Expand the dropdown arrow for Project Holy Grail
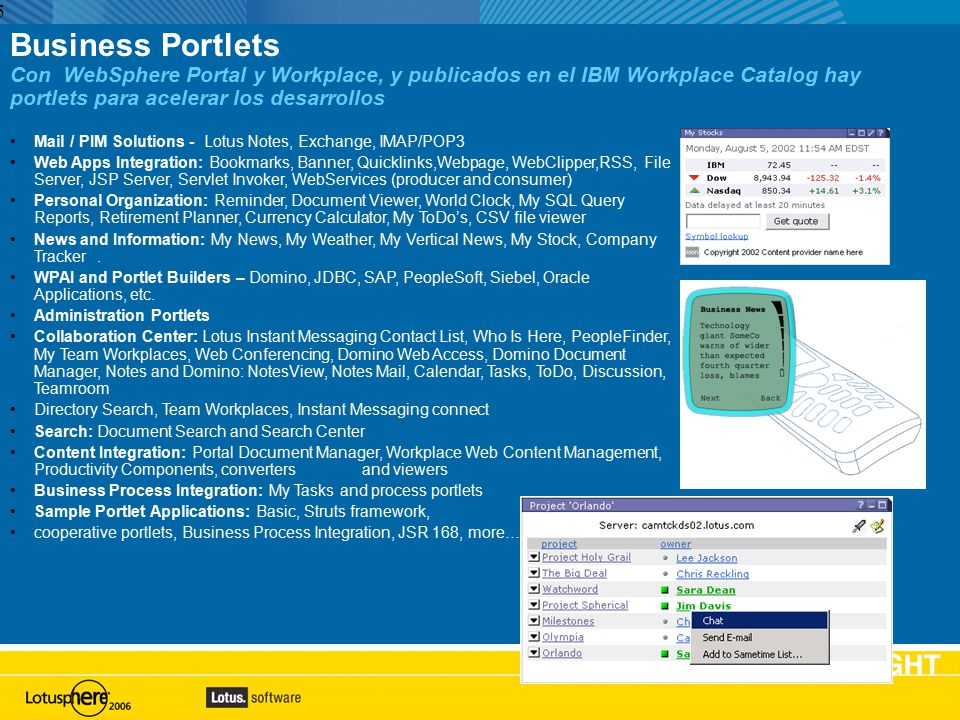 point(534,557)
